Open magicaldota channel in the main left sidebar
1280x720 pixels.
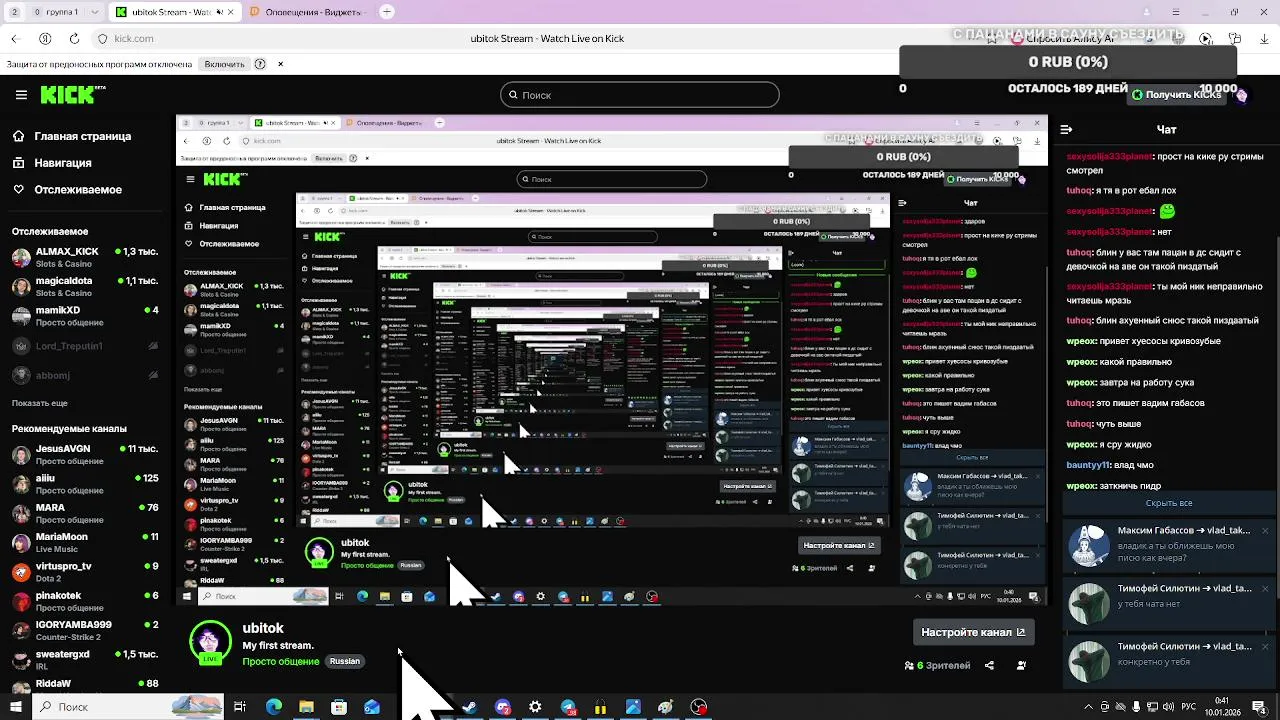pos(85,287)
